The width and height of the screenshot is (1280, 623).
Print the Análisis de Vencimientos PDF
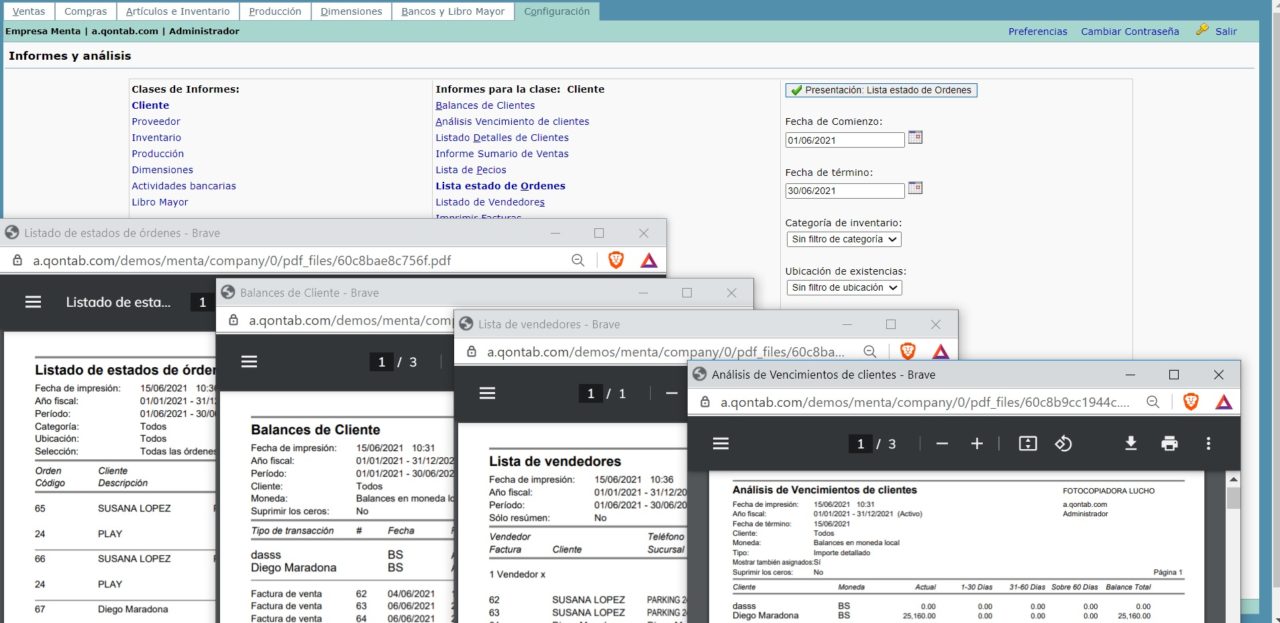(1169, 443)
